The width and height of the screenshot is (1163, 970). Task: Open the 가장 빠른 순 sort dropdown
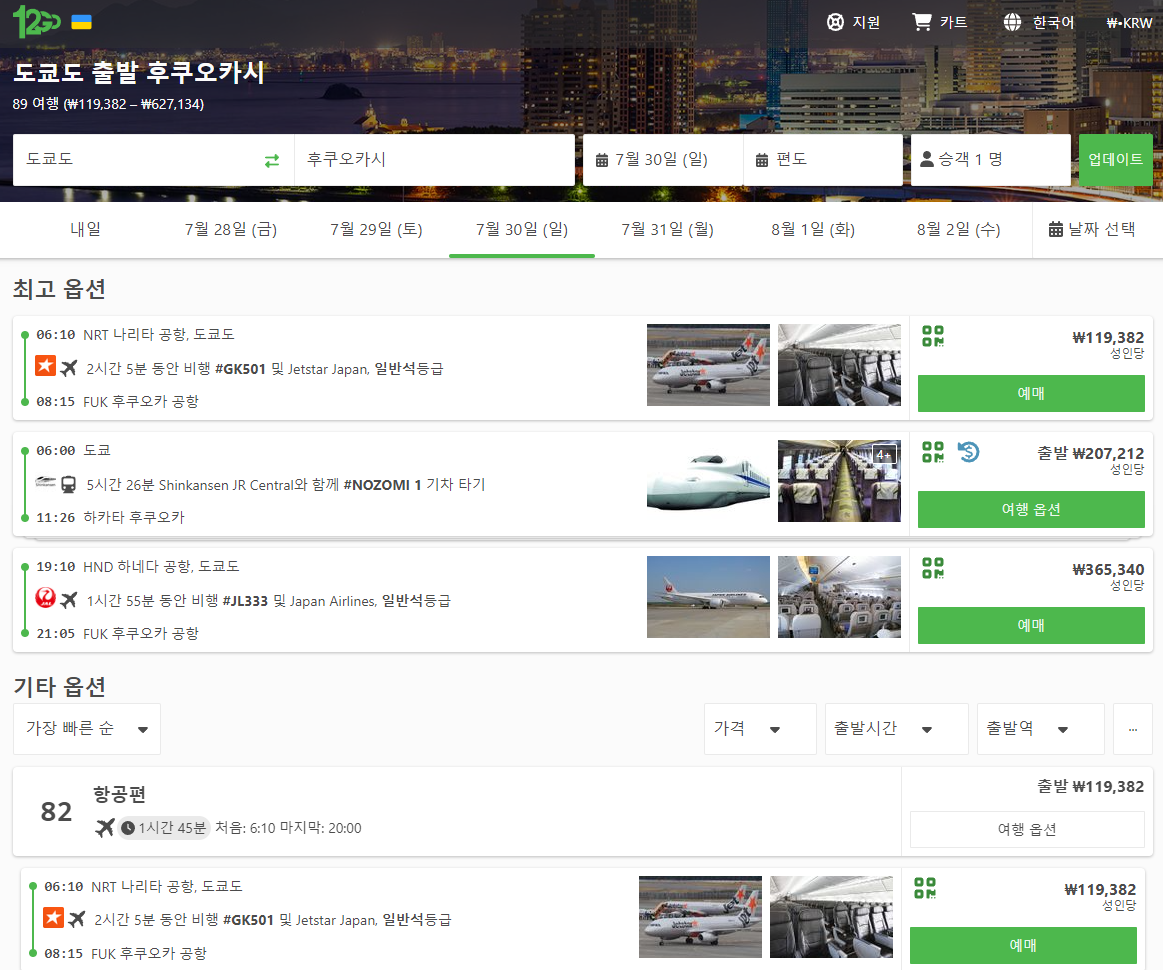[87, 729]
